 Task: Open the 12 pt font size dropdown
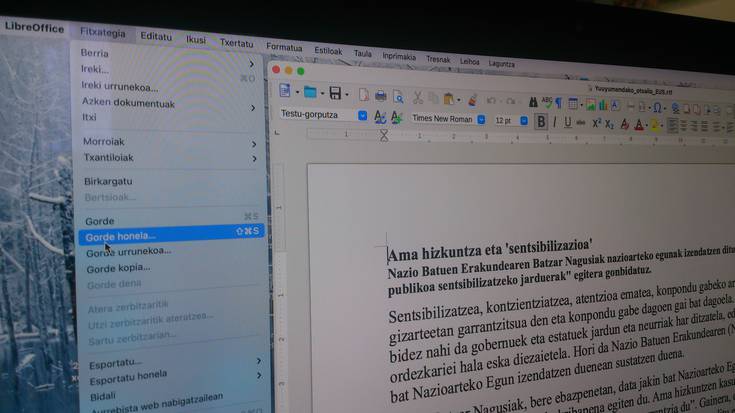pyautogui.click(x=523, y=120)
